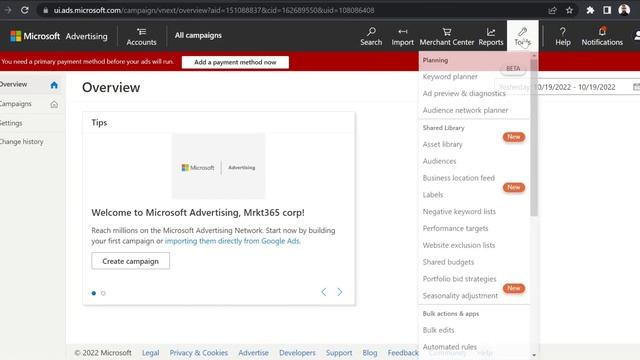Click the home icon beside Campaigns
This screenshot has height=360, width=640.
pos(54,104)
